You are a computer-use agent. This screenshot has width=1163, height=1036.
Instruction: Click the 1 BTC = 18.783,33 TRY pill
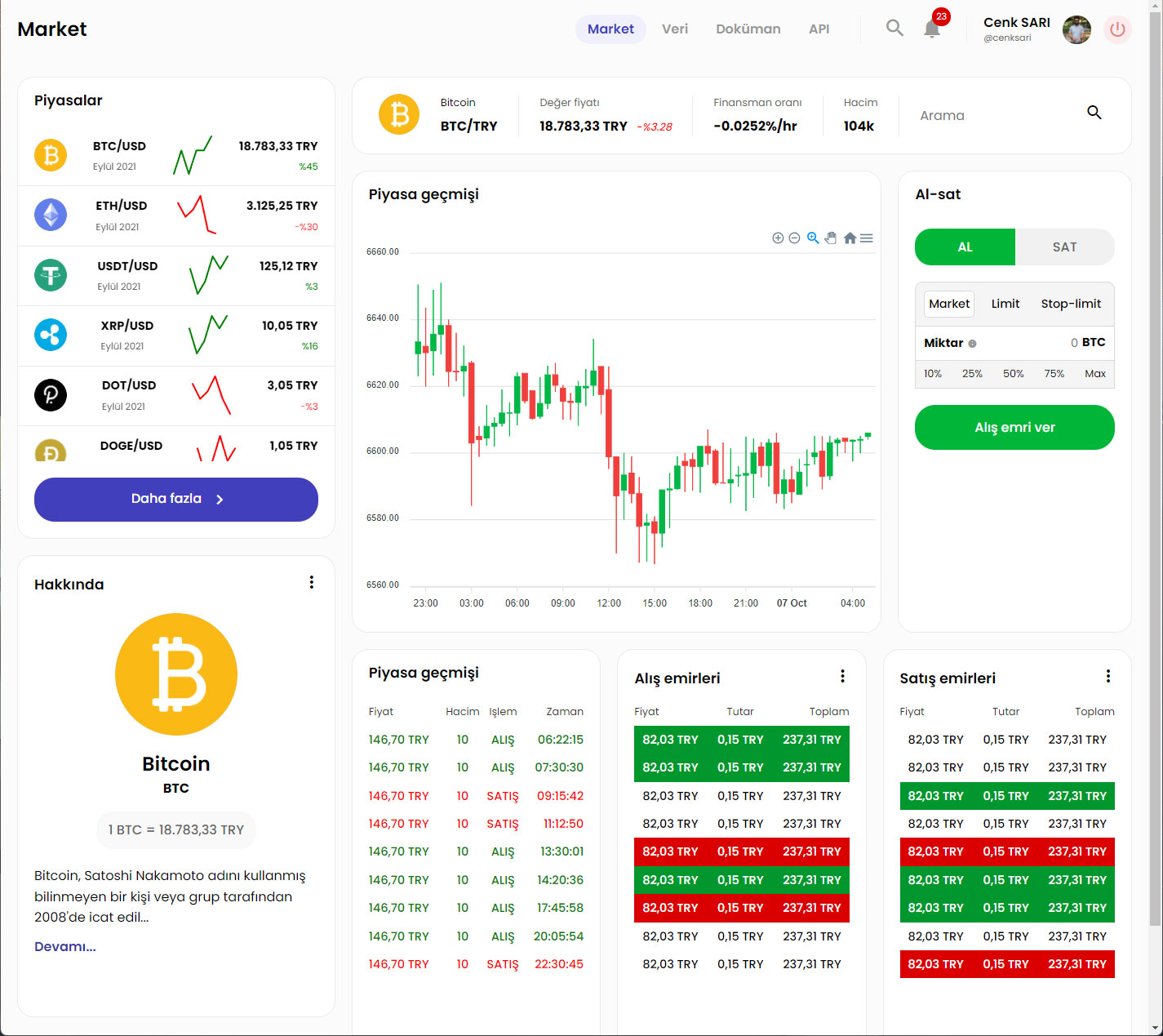(x=176, y=829)
